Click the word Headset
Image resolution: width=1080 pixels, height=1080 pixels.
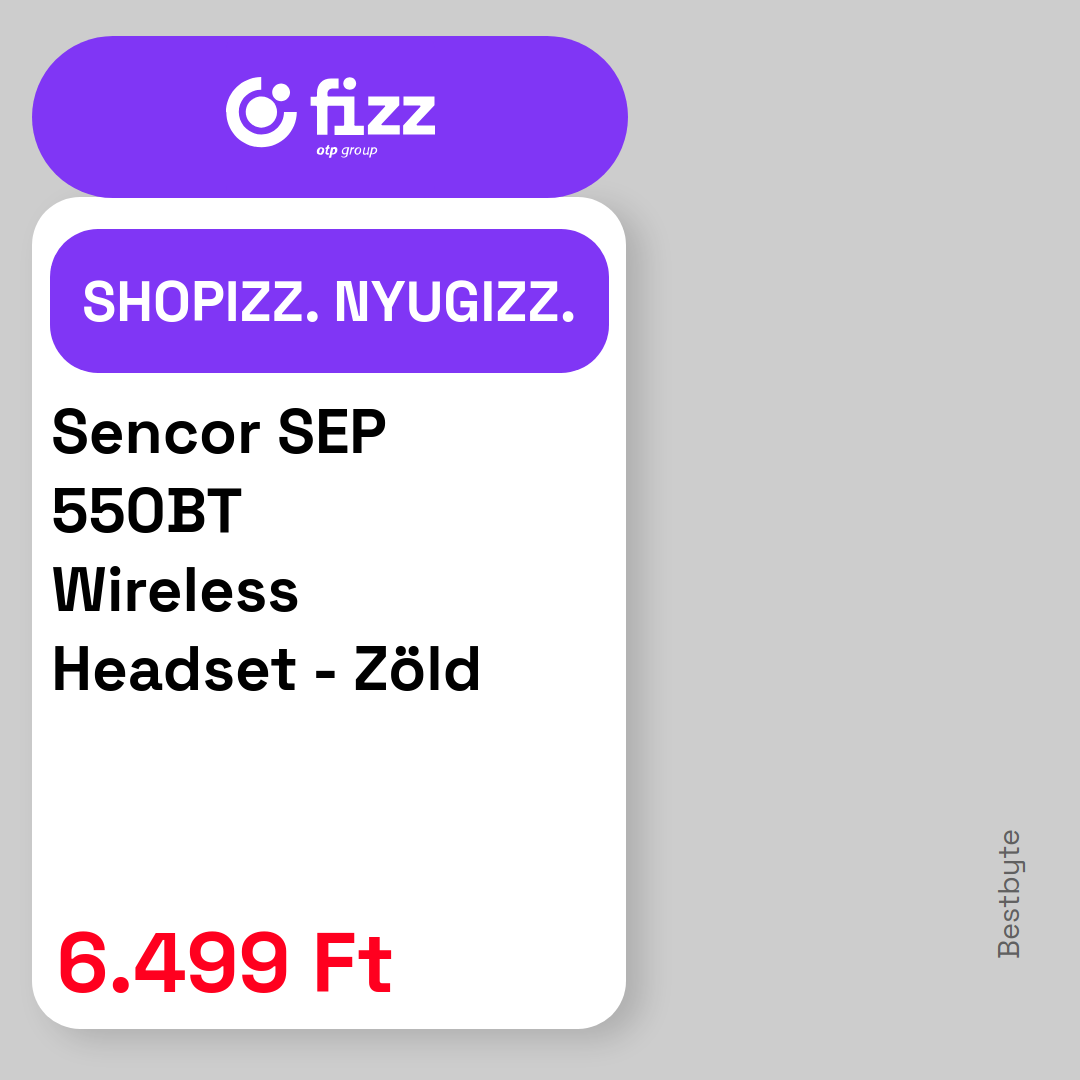click(174, 668)
